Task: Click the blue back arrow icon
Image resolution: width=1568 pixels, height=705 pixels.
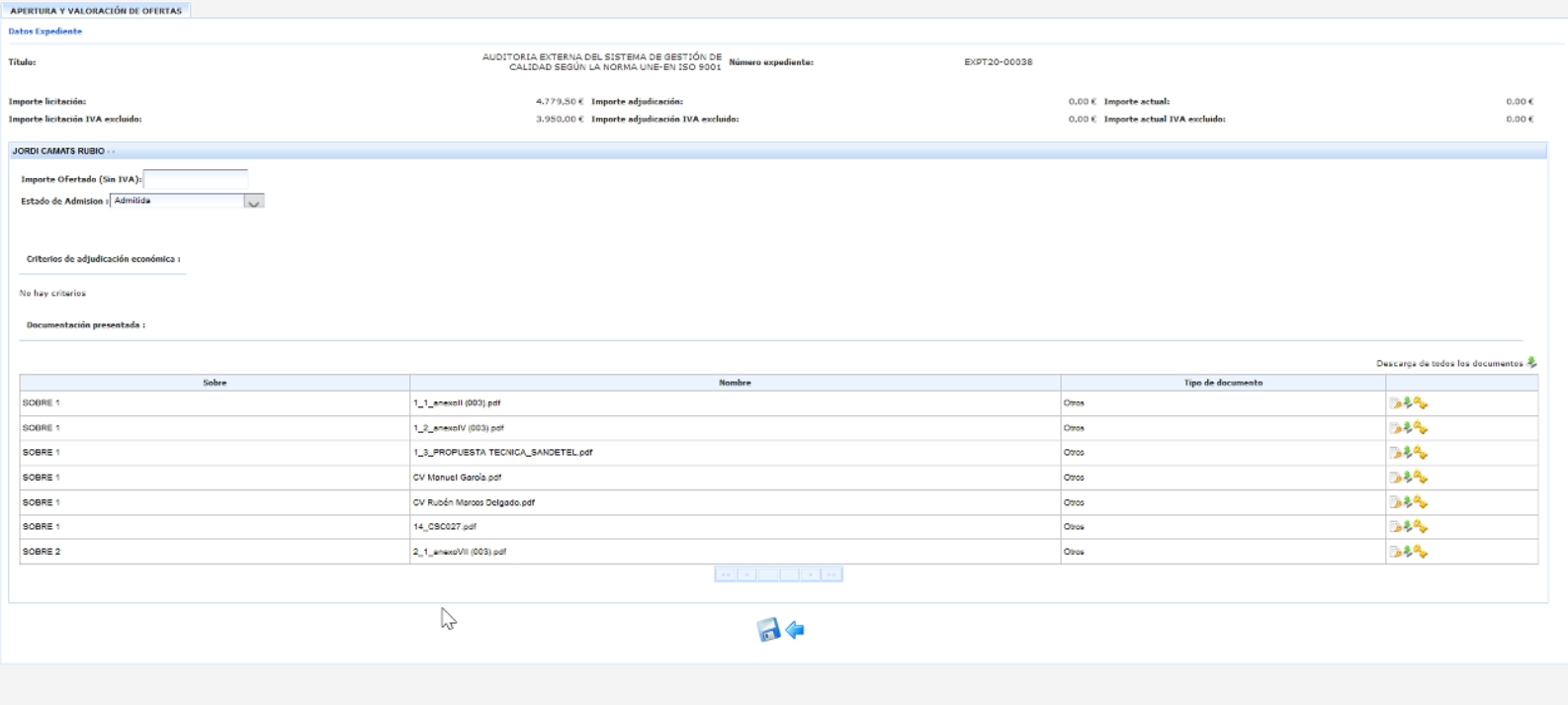Action: [795, 630]
